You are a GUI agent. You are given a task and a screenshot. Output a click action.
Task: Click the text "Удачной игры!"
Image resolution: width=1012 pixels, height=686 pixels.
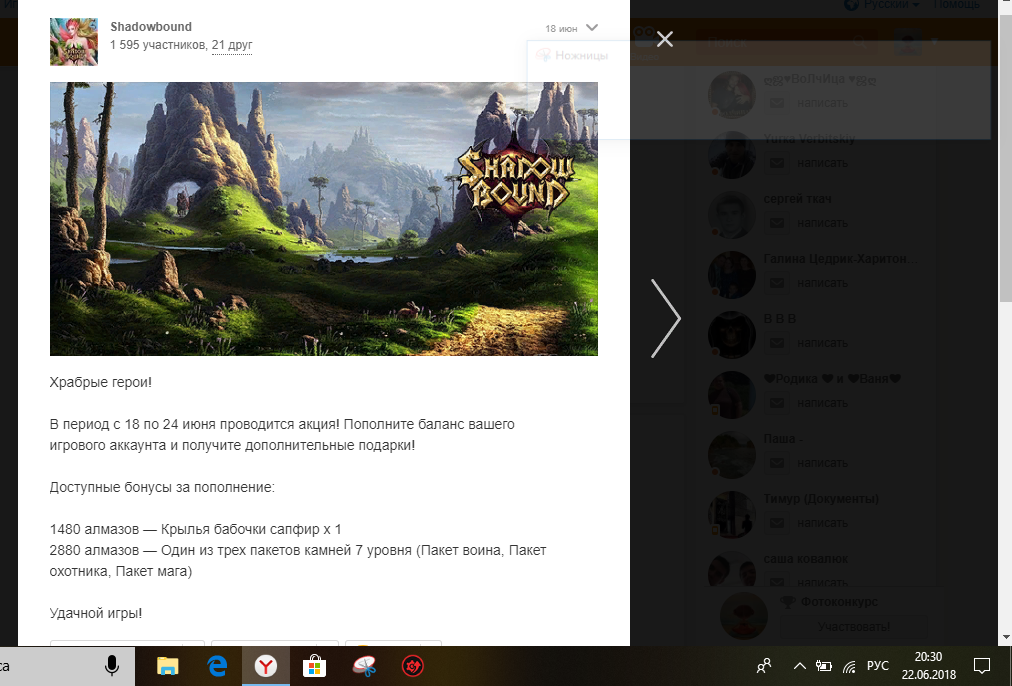pyautogui.click(x=96, y=613)
